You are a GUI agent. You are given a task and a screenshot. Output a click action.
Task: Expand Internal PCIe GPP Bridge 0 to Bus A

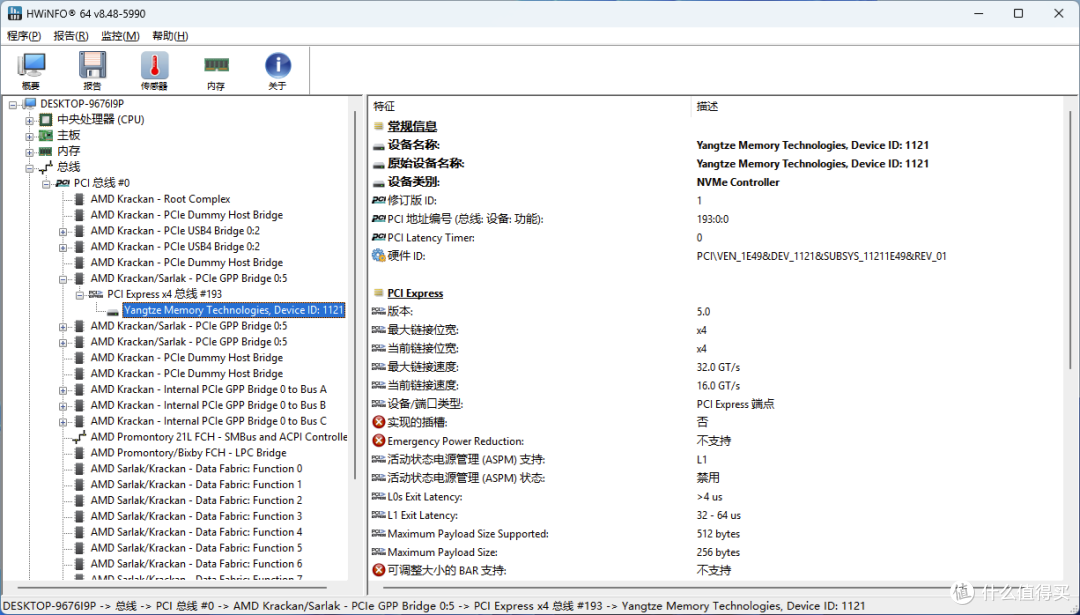pos(63,390)
